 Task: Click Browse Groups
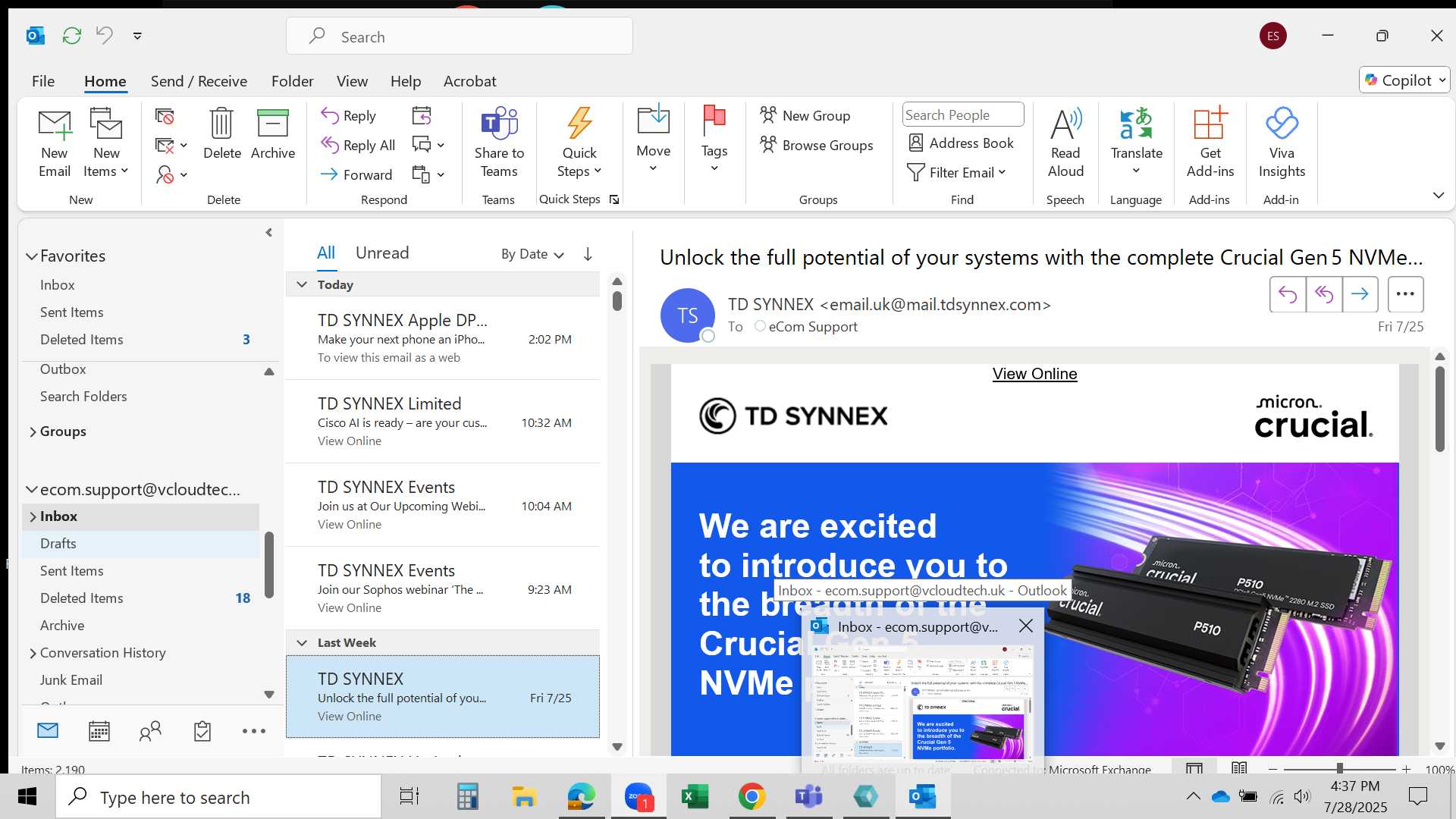(817, 145)
